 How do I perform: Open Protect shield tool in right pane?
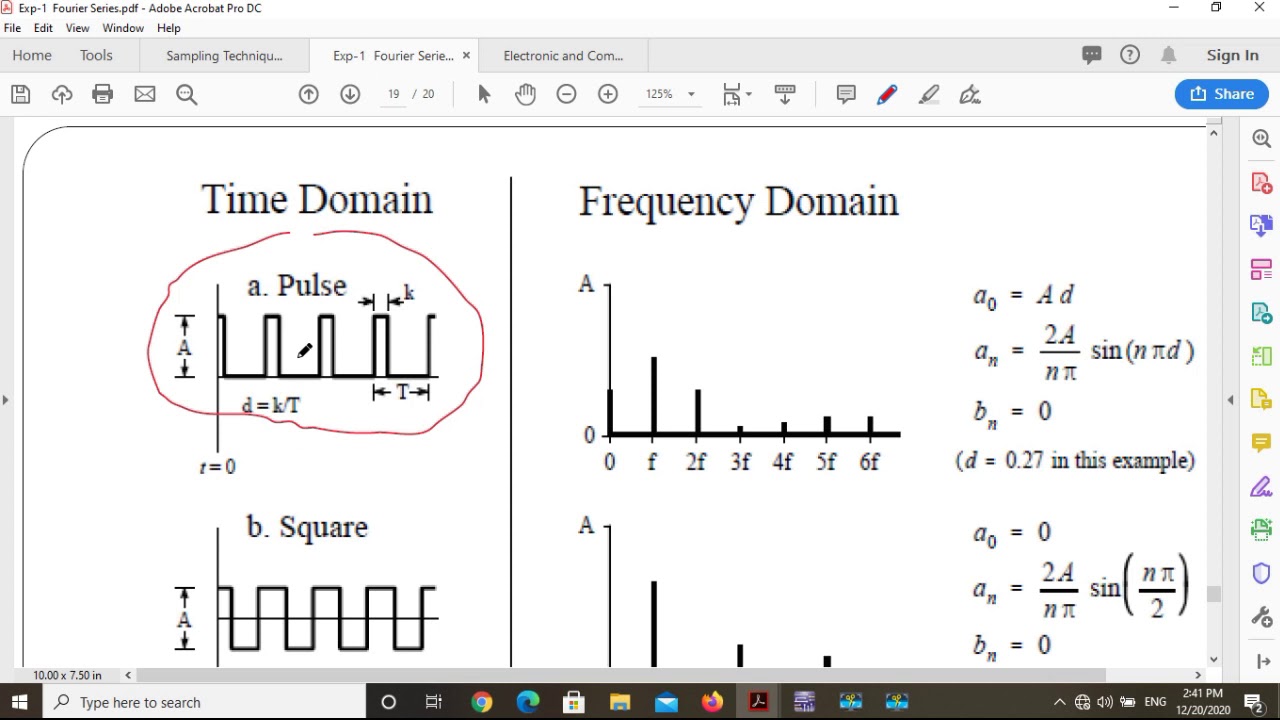point(1261,574)
